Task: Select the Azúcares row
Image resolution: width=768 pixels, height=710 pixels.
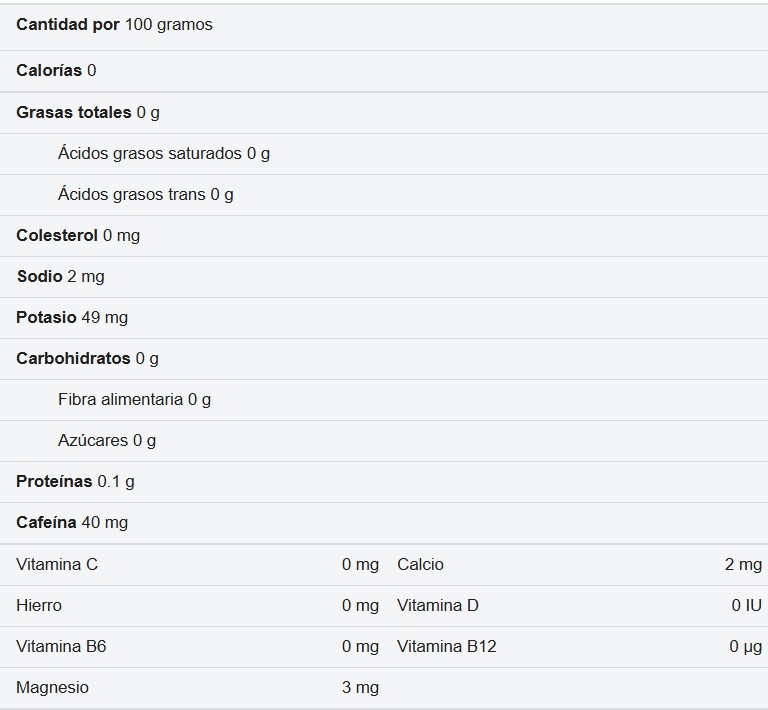Action: click(93, 441)
